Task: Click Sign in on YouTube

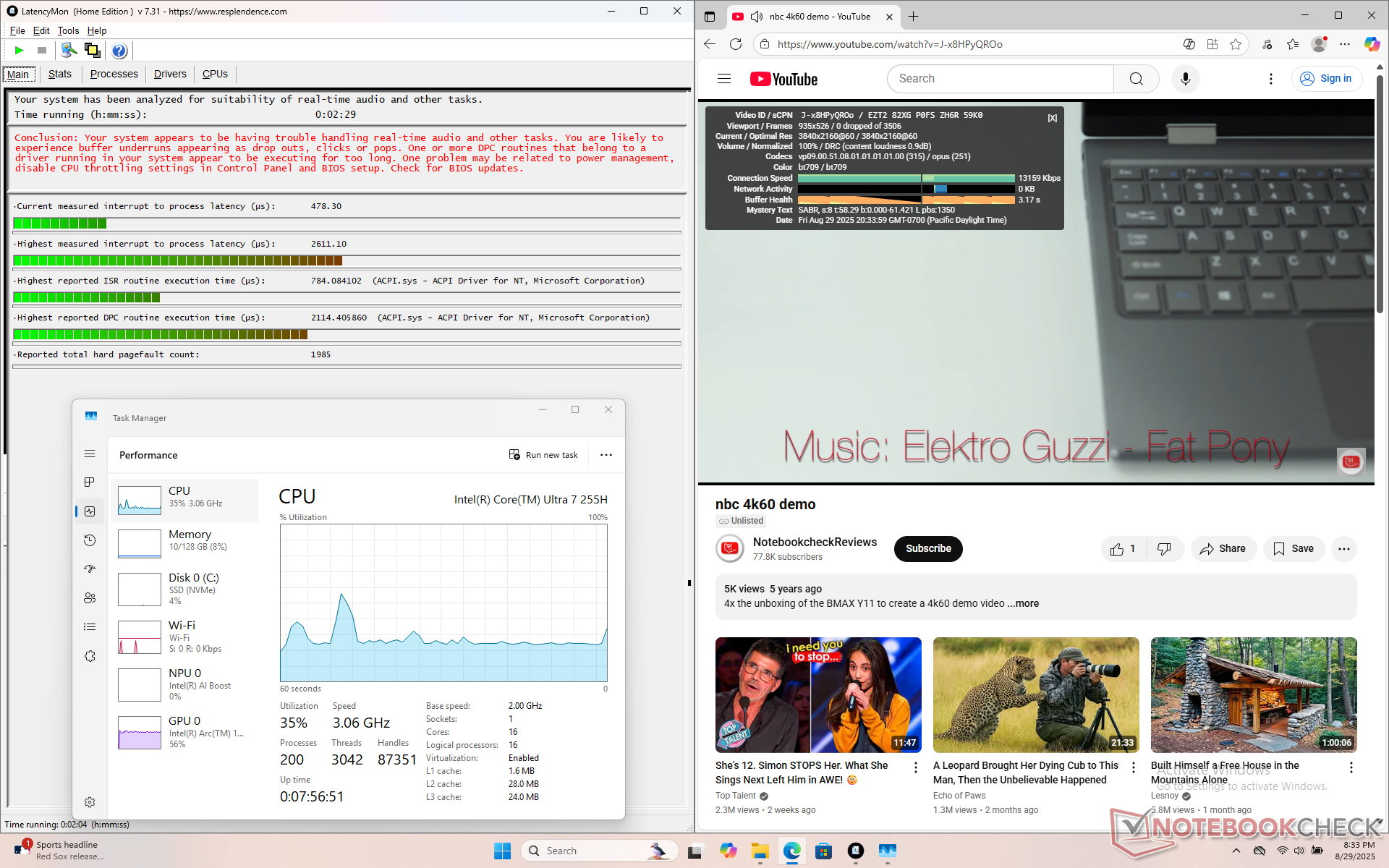Action: (x=1327, y=79)
